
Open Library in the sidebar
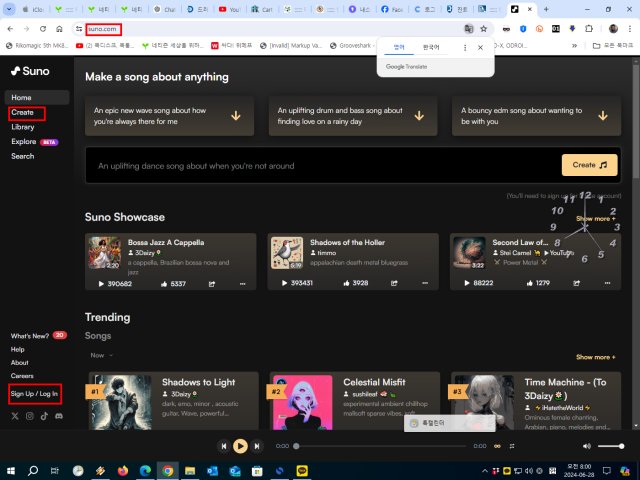(x=23, y=127)
